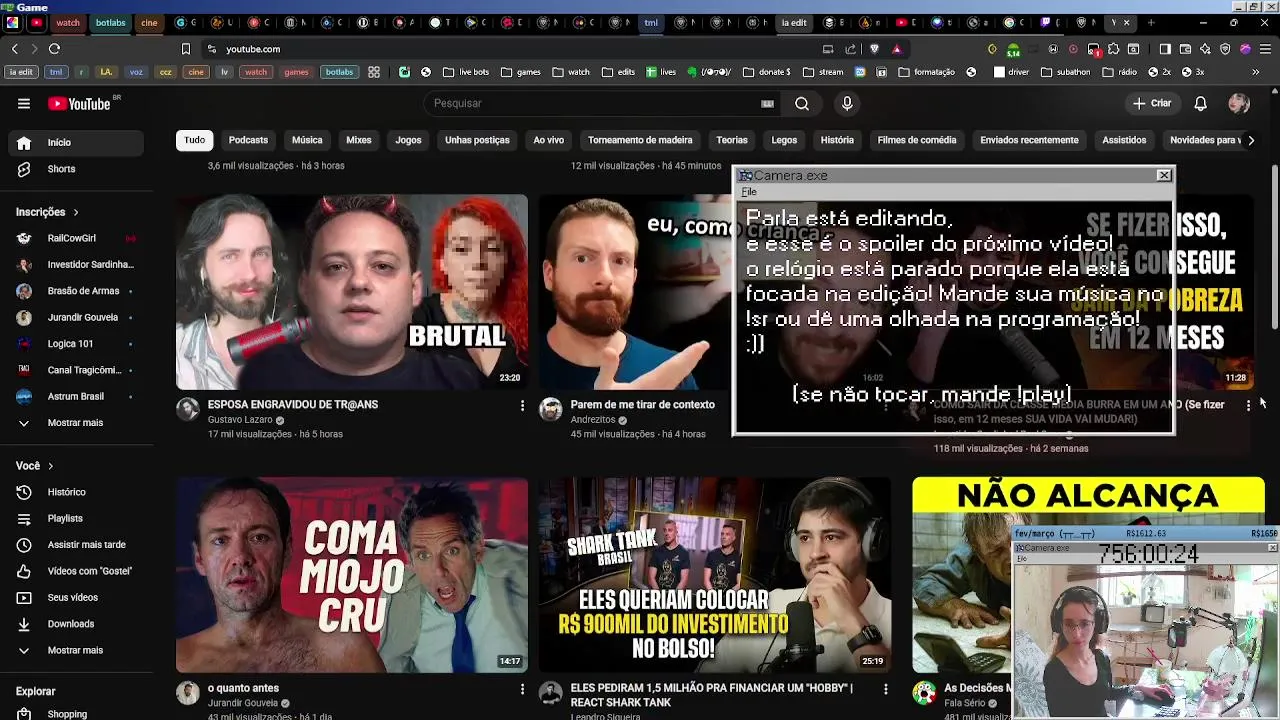Select the Ao vivo chip

[x=548, y=140]
